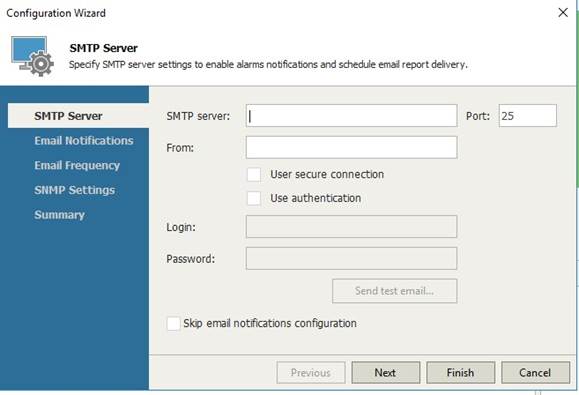The height and width of the screenshot is (395, 579).
Task: Click the Password input field
Action: pos(352,258)
